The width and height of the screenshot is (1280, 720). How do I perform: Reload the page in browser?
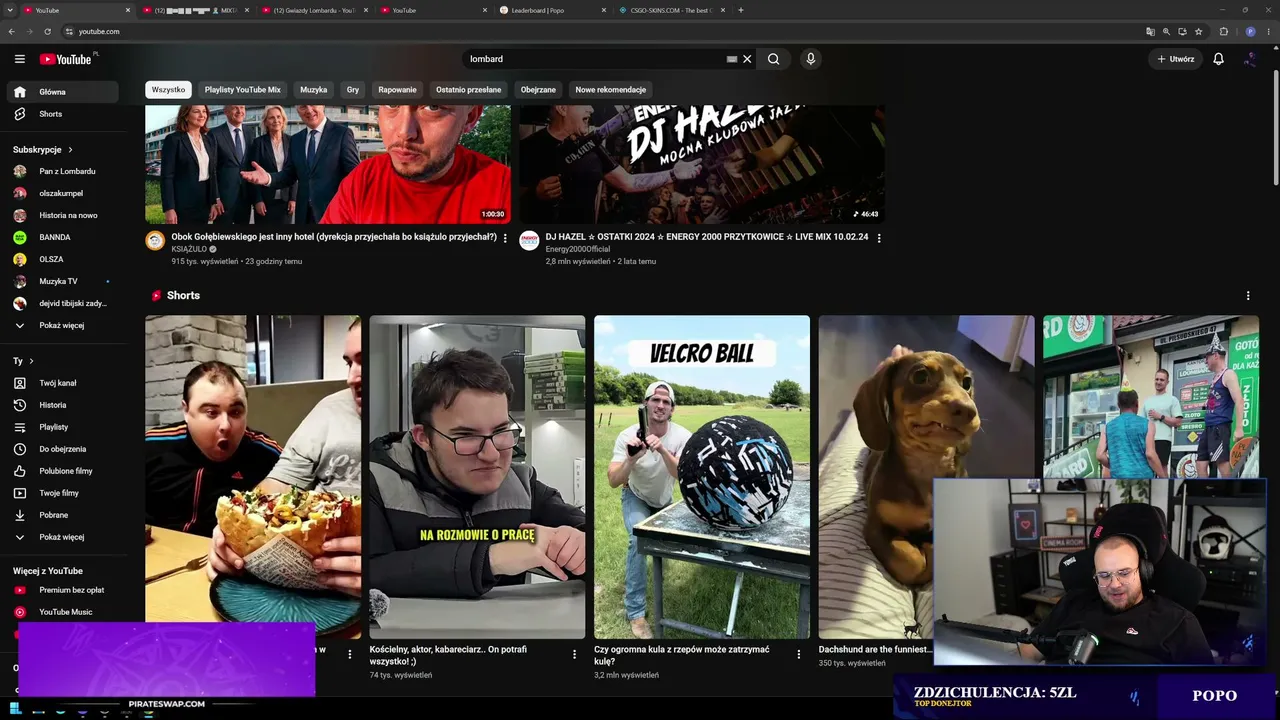47,31
